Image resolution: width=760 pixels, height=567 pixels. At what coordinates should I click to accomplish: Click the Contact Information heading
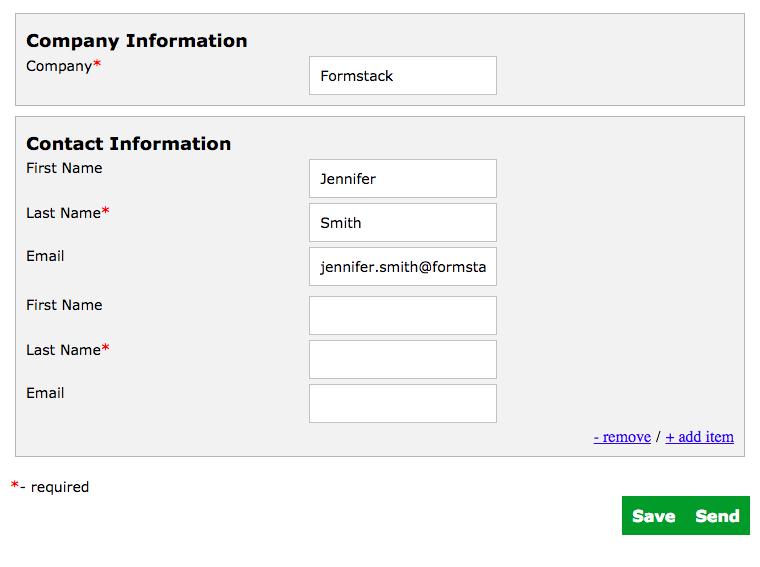click(128, 144)
